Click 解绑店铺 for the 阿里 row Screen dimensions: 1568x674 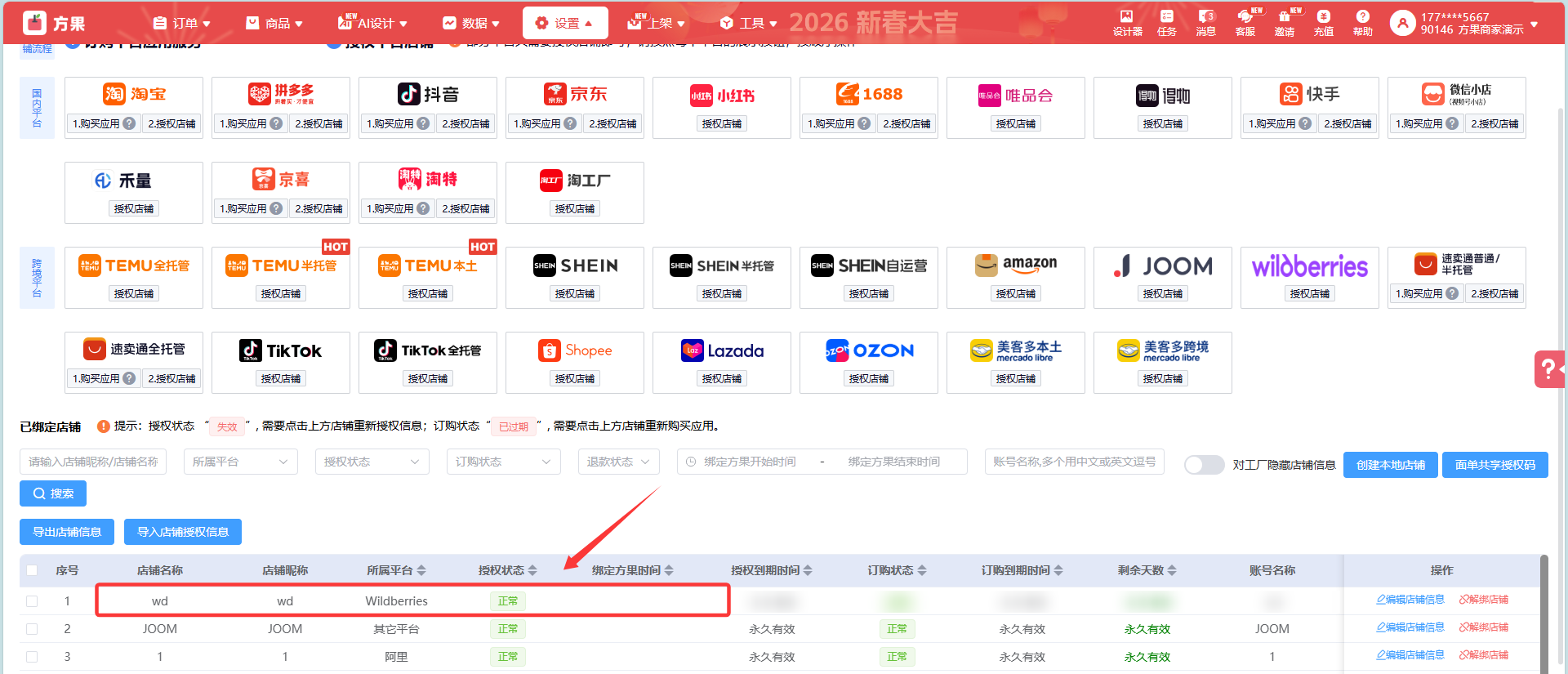1484,655
